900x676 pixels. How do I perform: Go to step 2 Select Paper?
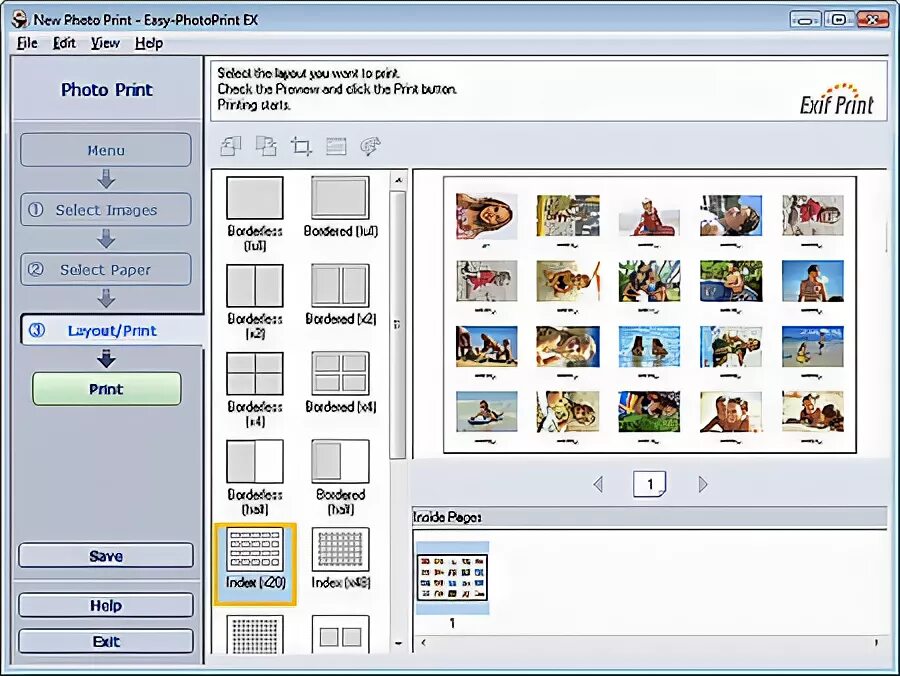[x=106, y=269]
